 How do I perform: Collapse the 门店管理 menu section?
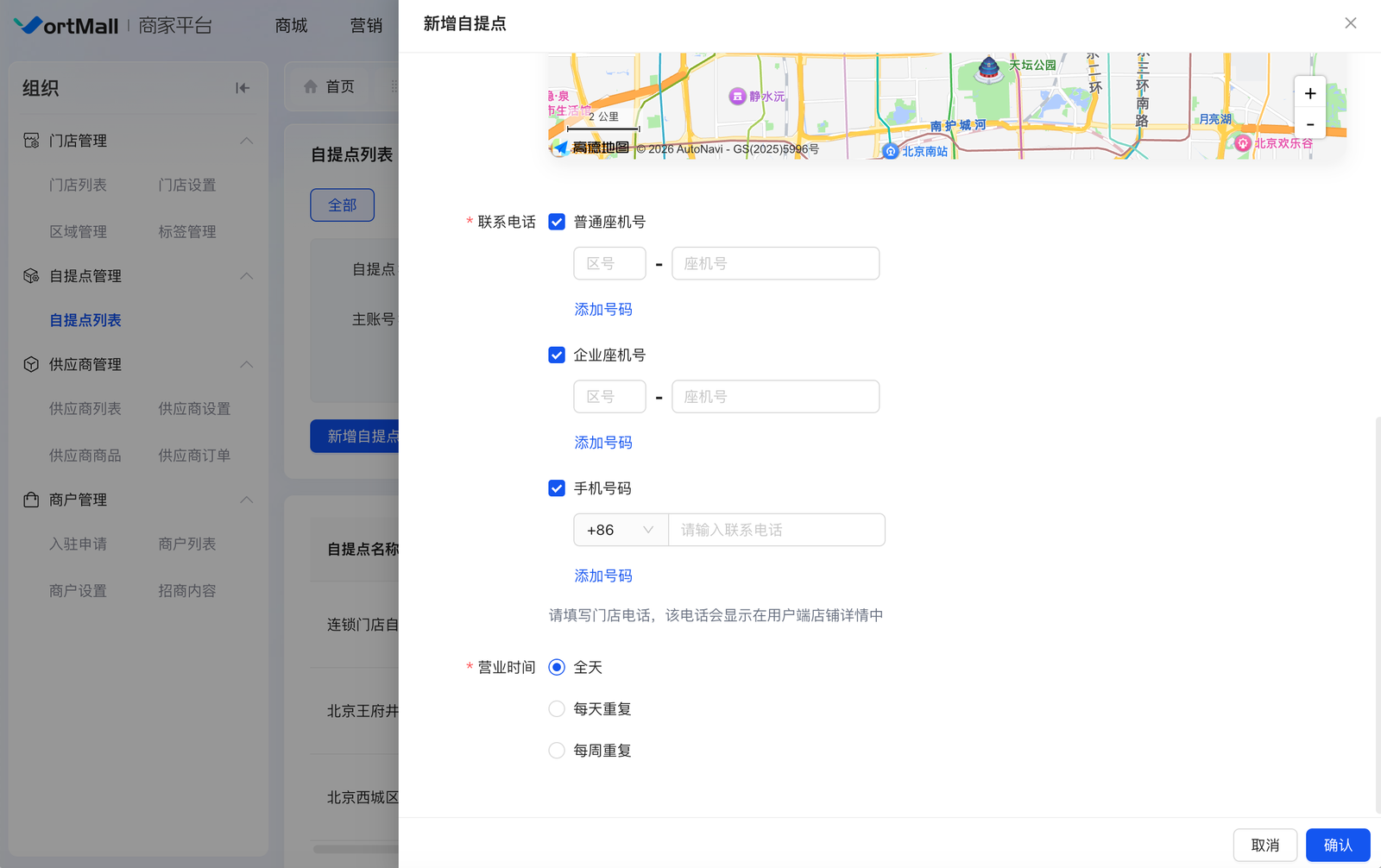coord(246,141)
